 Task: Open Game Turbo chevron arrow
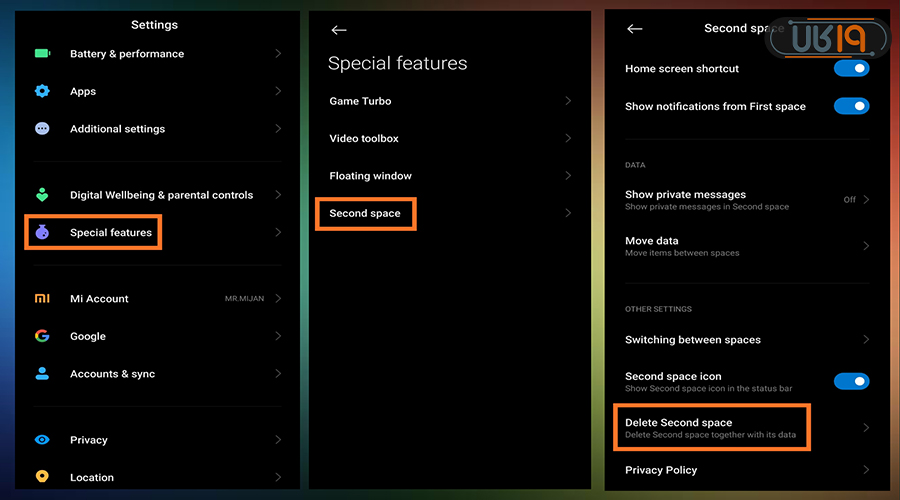(567, 101)
